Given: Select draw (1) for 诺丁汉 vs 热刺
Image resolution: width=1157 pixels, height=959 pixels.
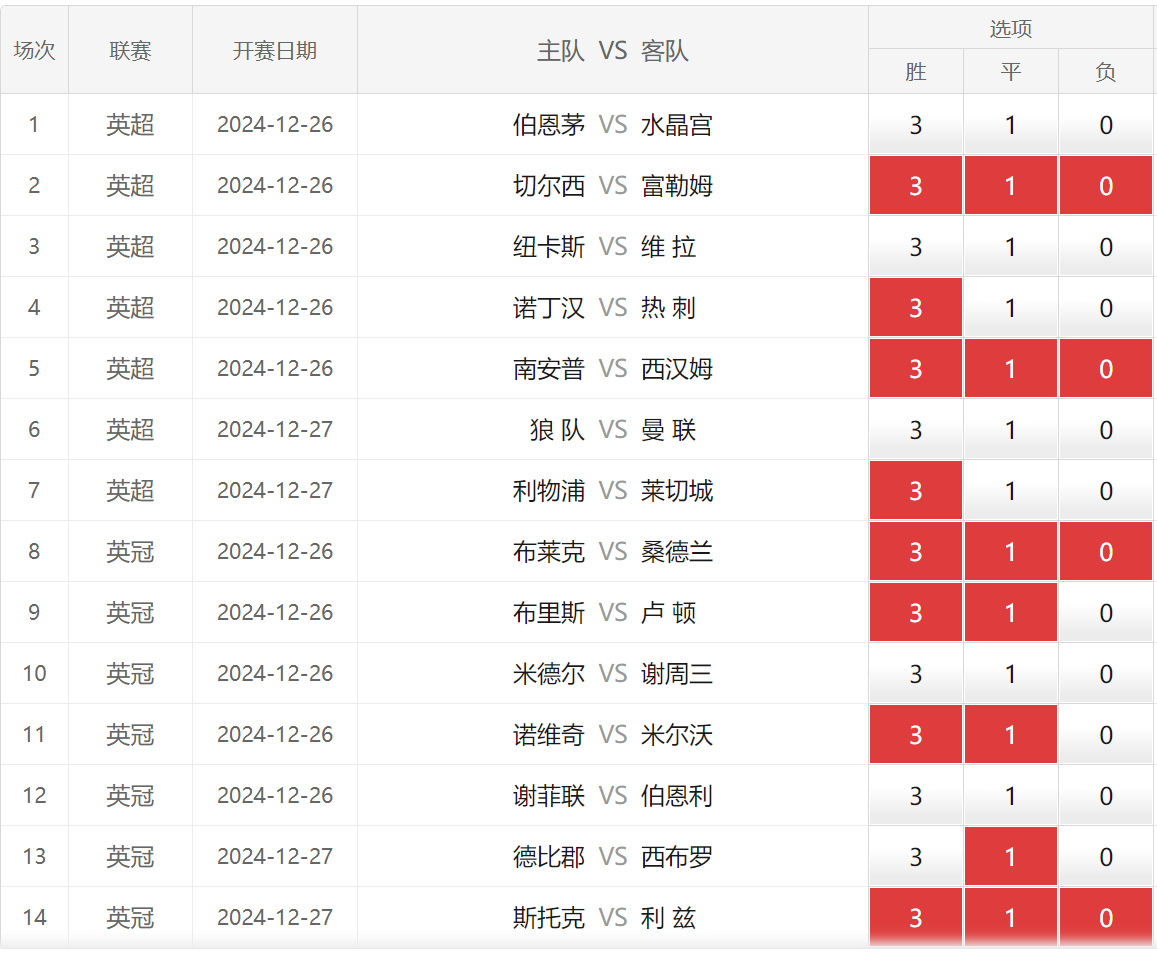Looking at the screenshot, I should [x=1011, y=308].
